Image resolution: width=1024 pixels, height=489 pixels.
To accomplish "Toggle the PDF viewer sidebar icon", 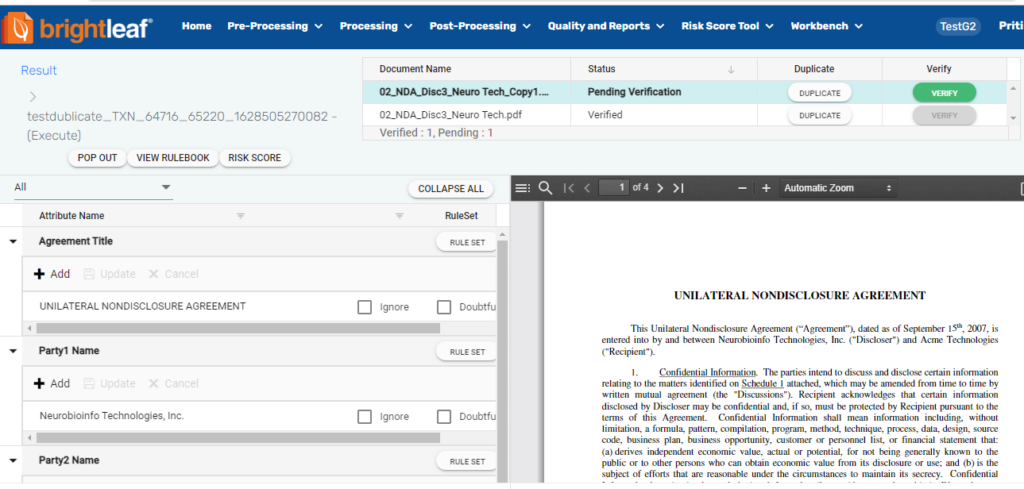I will [x=522, y=188].
